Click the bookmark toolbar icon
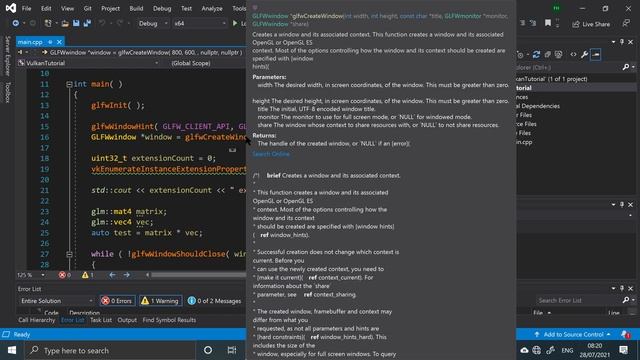The image size is (640, 360). click(x=548, y=23)
